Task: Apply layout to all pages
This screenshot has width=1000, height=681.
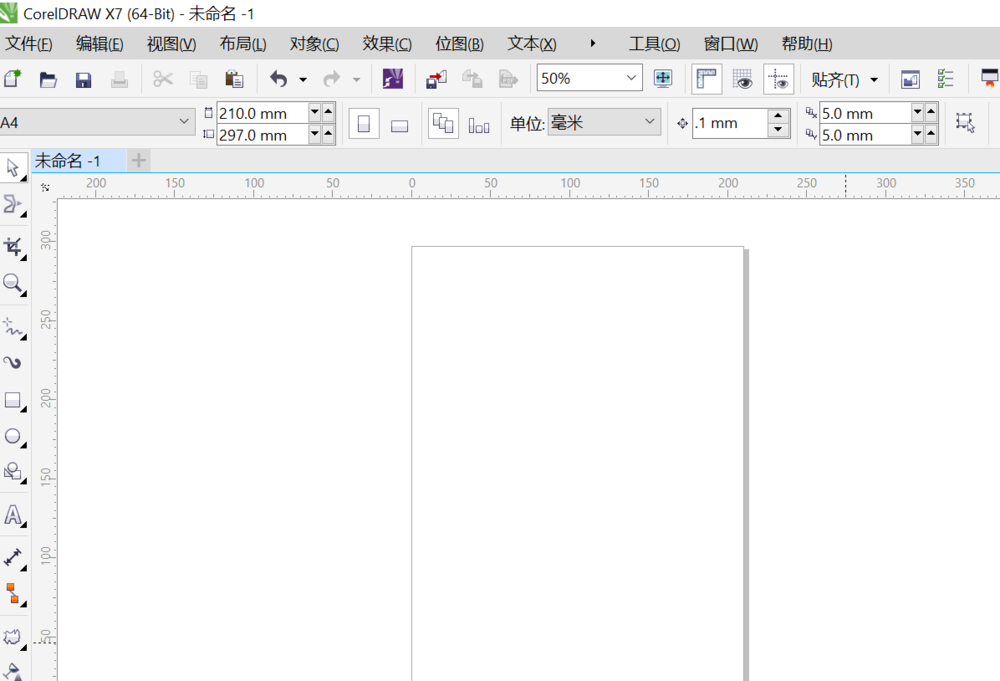Action: tap(443, 123)
